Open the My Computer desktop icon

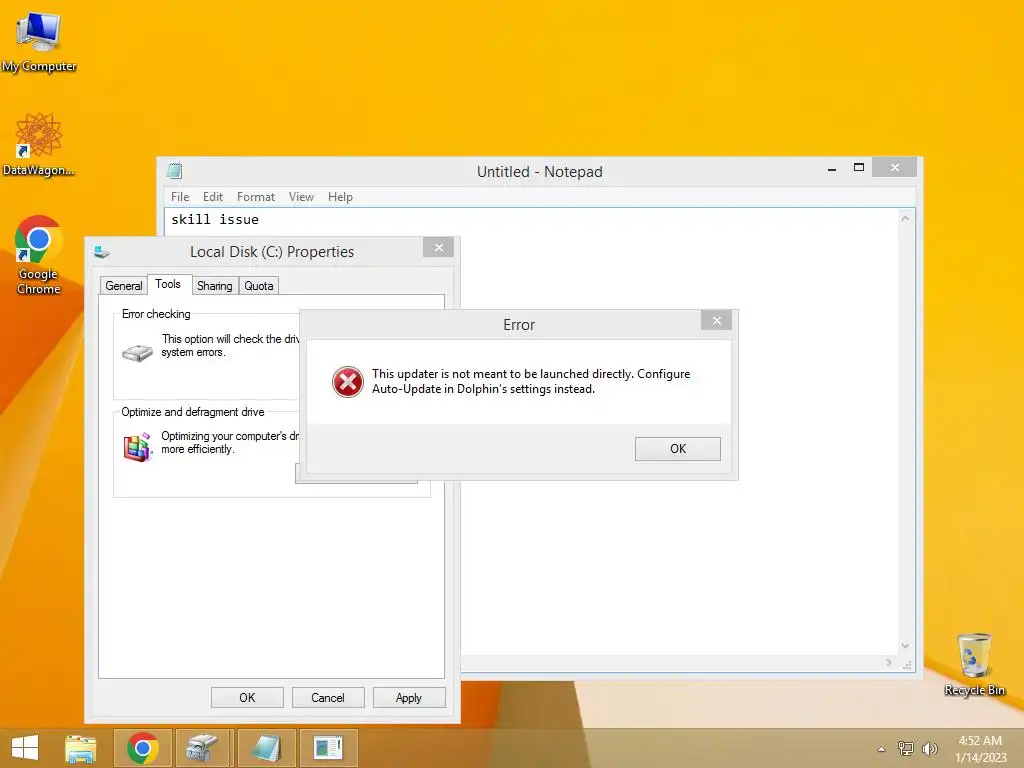[x=39, y=40]
